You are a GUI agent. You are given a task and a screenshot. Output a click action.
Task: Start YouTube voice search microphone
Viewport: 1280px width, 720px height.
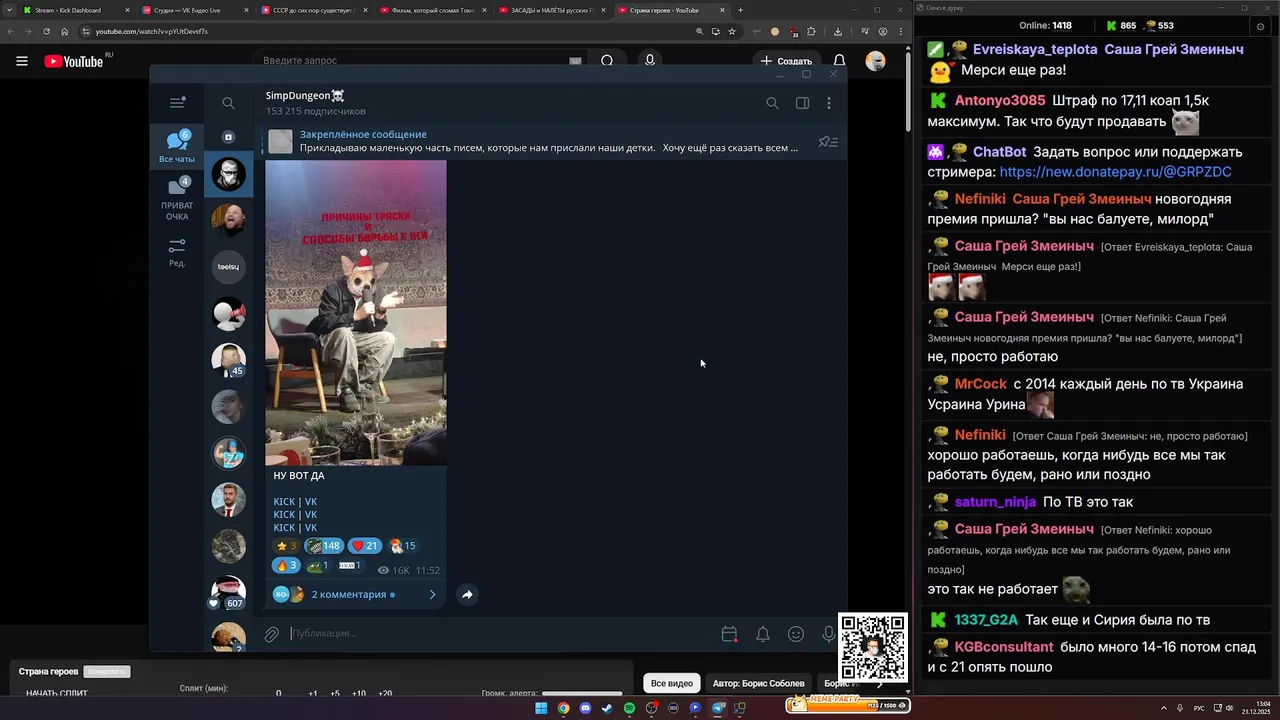[650, 61]
